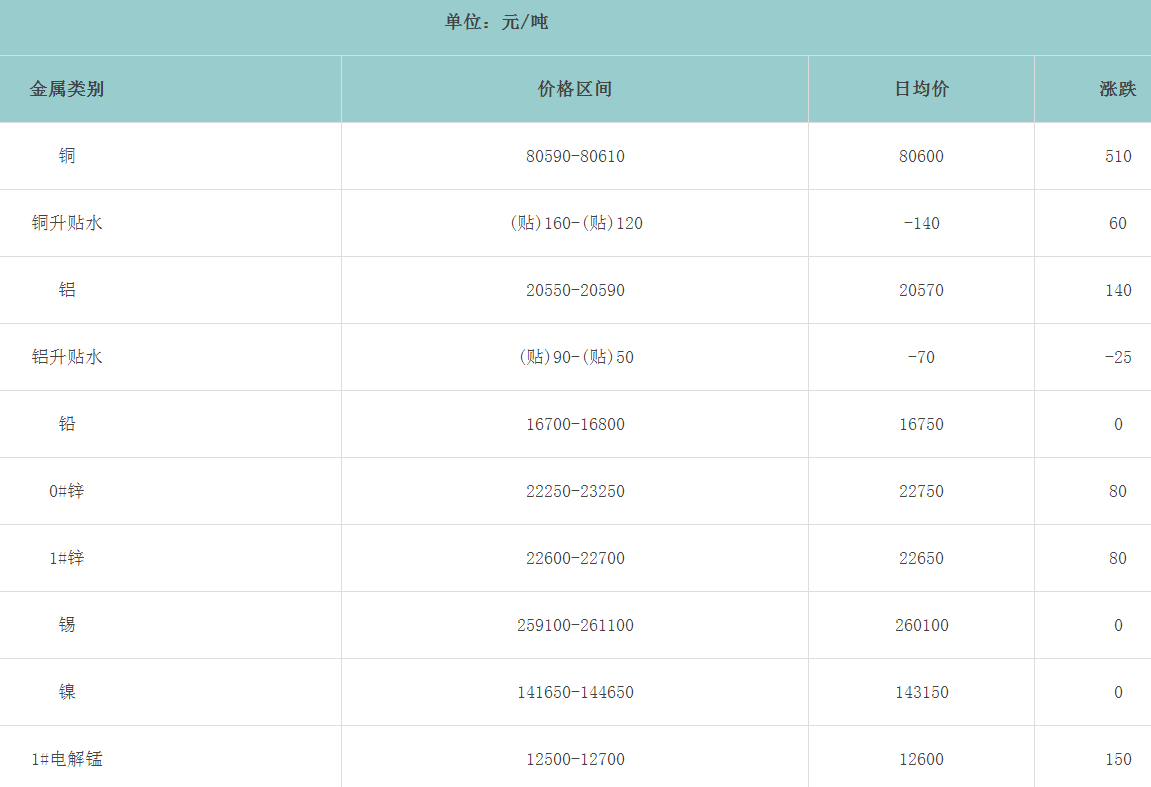Click tin daily average 260100

pos(921,625)
